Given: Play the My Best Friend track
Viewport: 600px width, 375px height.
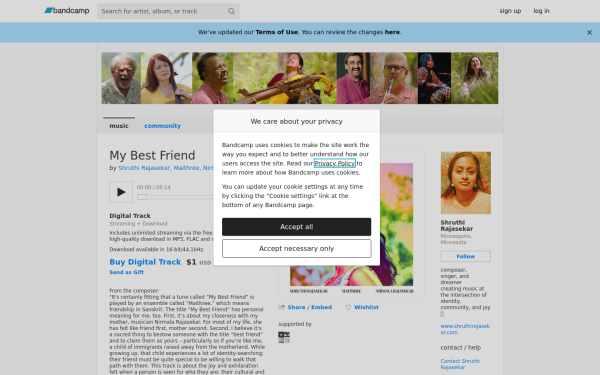Looking at the screenshot, I should coord(121,192).
